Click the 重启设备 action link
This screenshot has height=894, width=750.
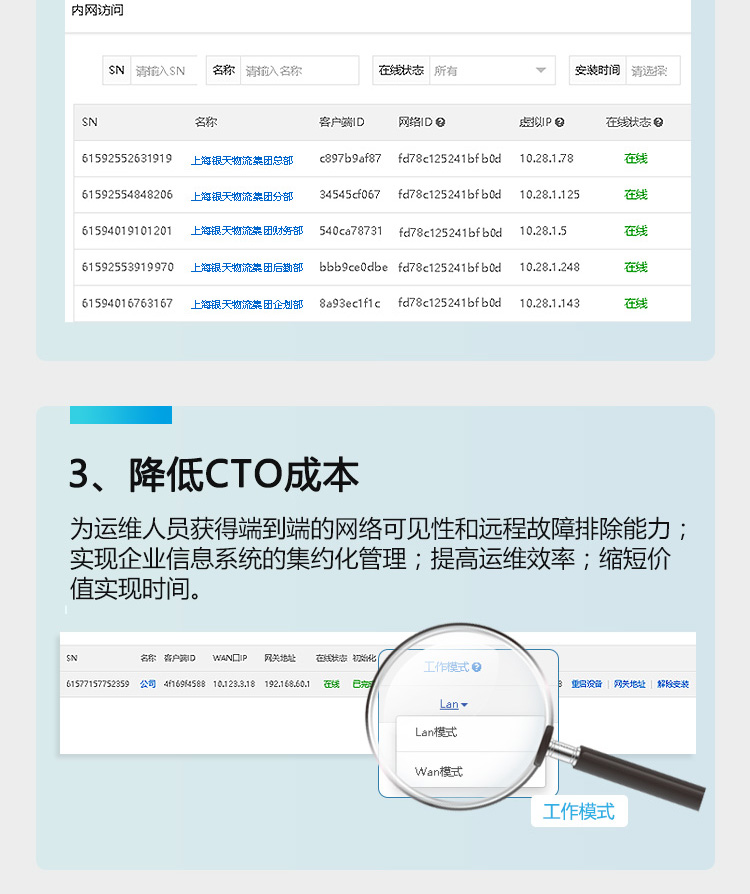[586, 685]
